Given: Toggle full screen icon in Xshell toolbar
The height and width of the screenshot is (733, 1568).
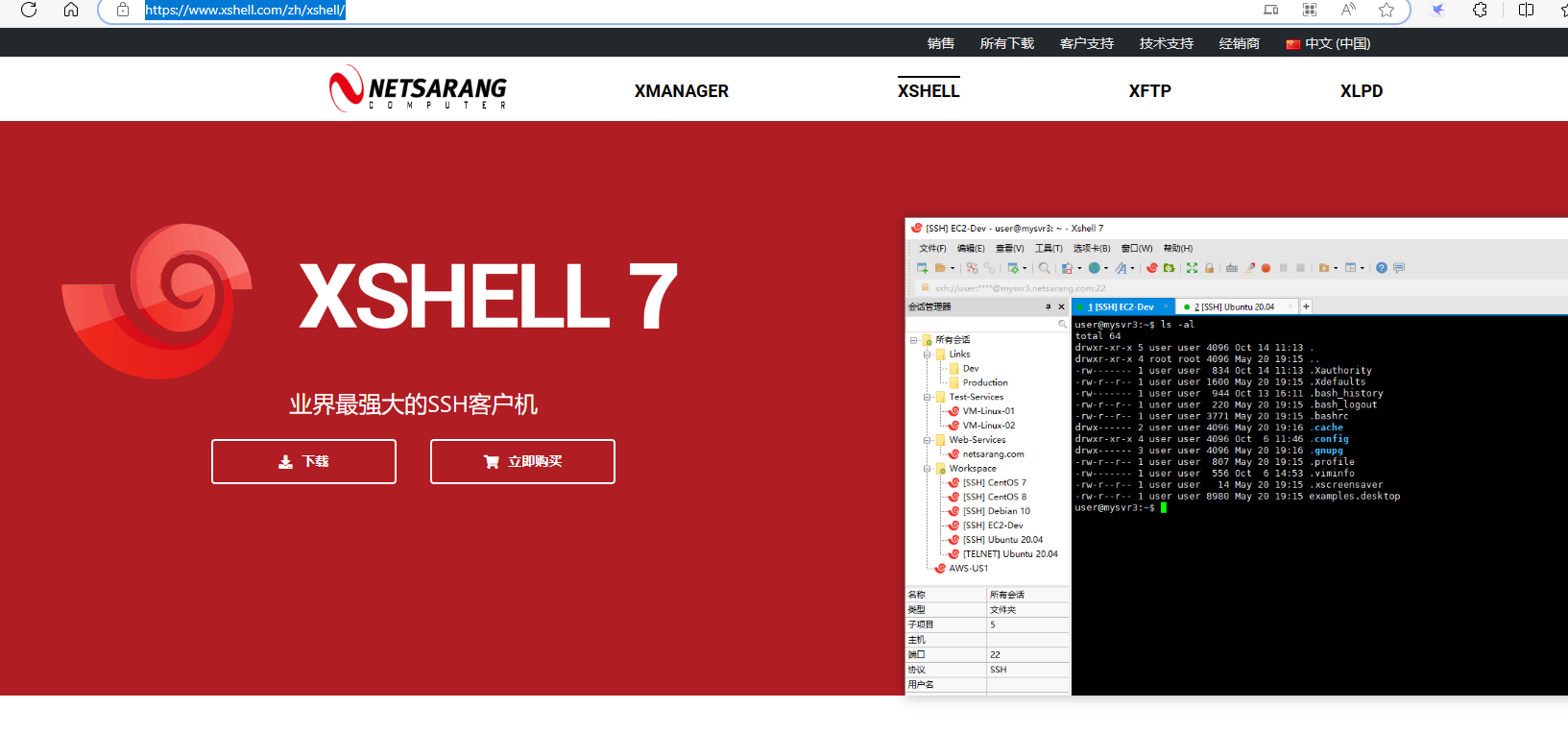Looking at the screenshot, I should point(1192,268).
